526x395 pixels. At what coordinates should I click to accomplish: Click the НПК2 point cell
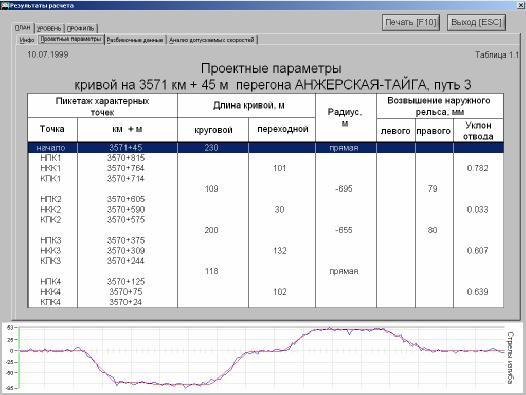(51, 199)
